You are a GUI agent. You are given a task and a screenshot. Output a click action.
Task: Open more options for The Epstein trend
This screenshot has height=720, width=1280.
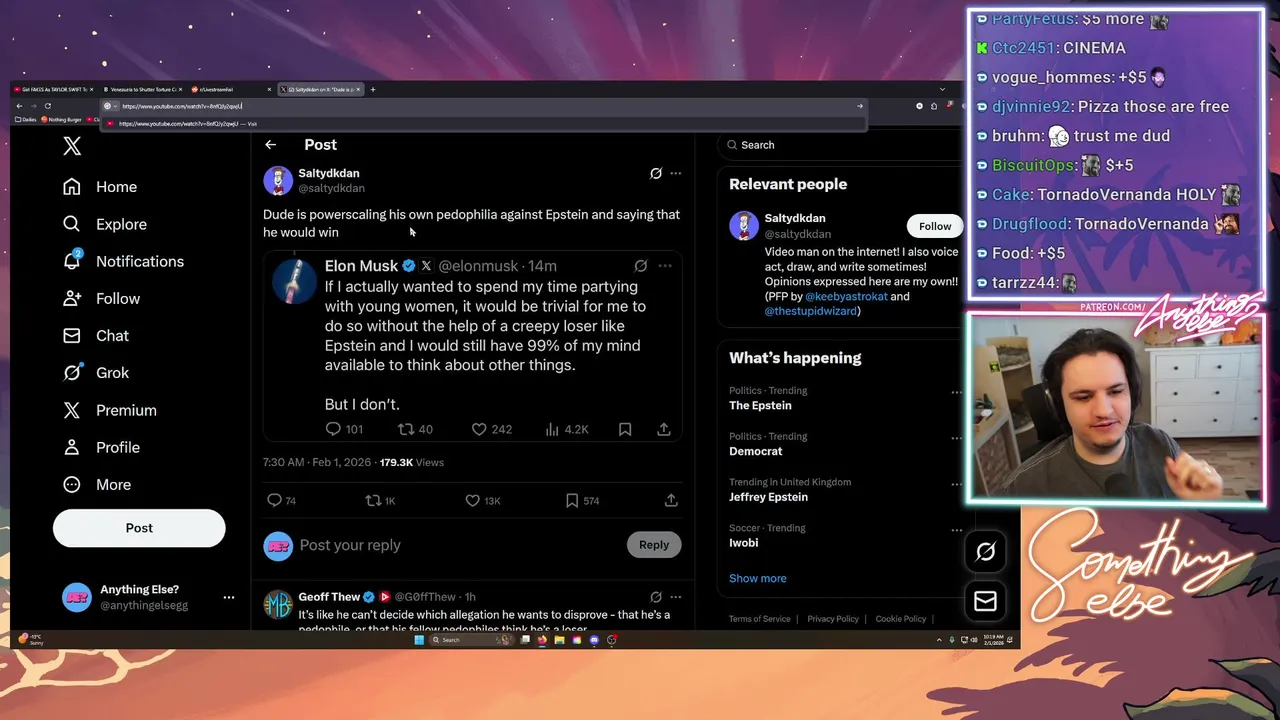click(x=956, y=392)
